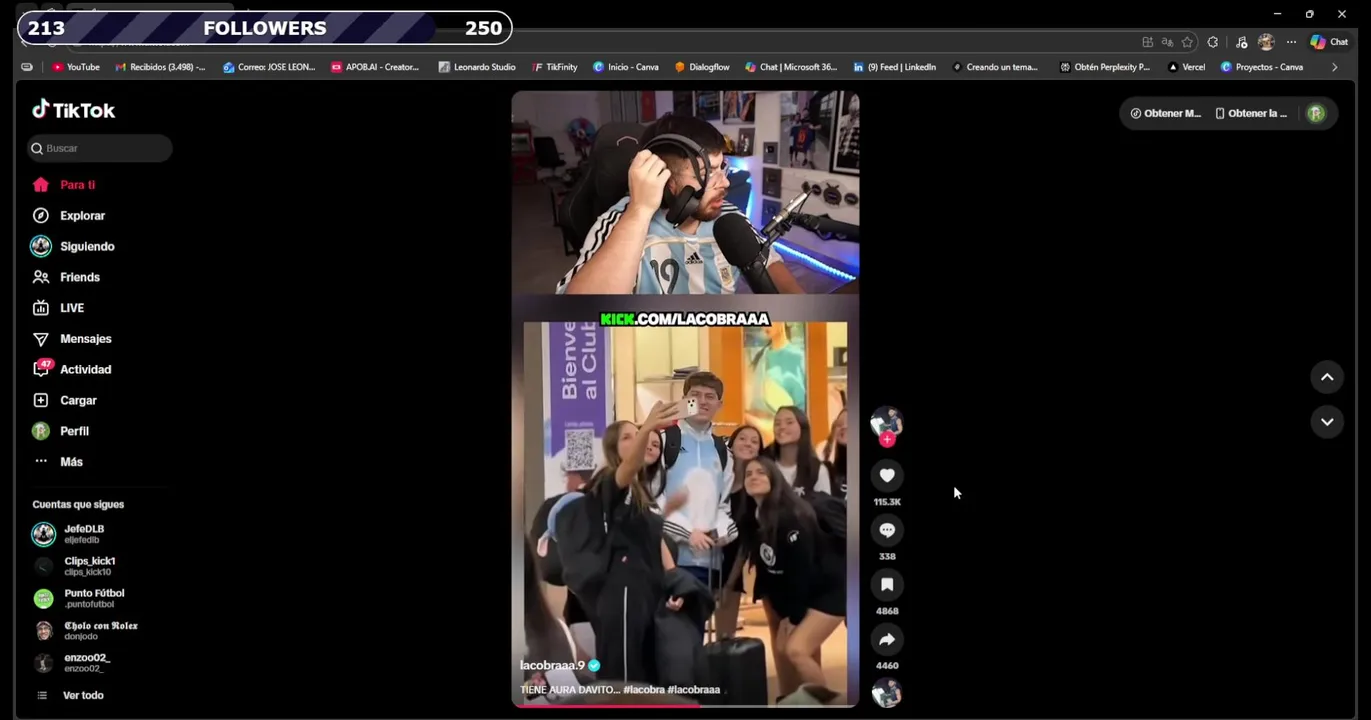Click Obtener la... app button
Image resolution: width=1371 pixels, height=720 pixels.
(x=1251, y=113)
